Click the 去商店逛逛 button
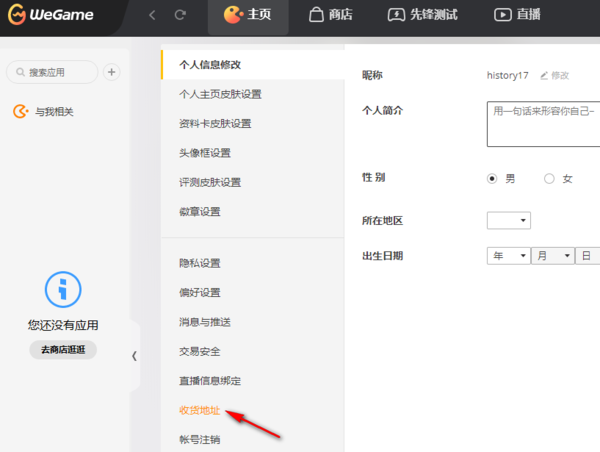The height and width of the screenshot is (452, 600). (x=63, y=349)
